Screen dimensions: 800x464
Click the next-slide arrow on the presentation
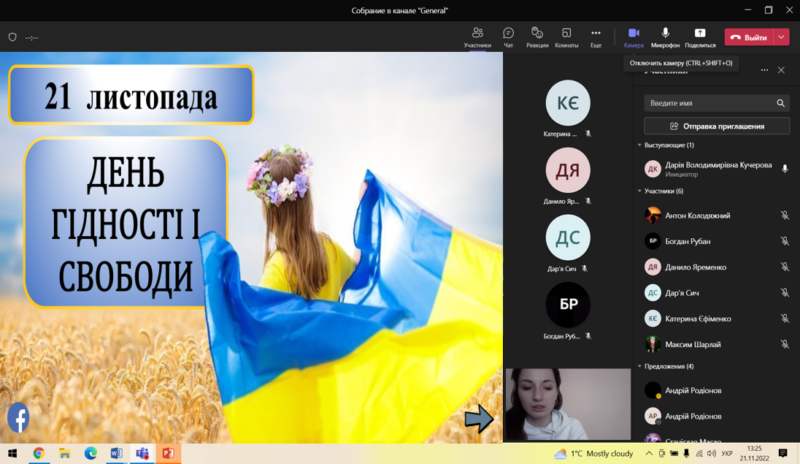(x=480, y=421)
